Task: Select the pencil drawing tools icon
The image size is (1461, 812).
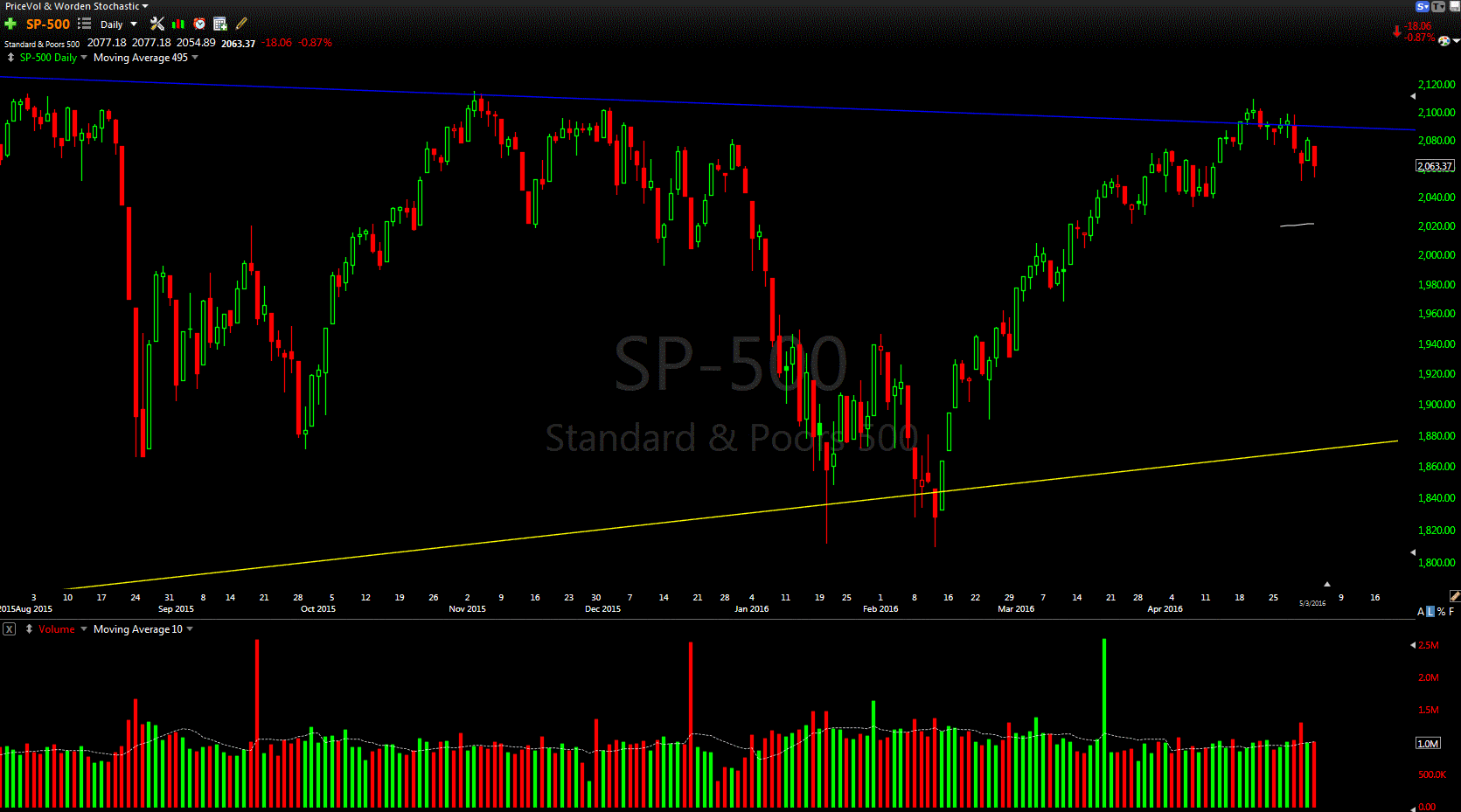Action: tap(241, 24)
